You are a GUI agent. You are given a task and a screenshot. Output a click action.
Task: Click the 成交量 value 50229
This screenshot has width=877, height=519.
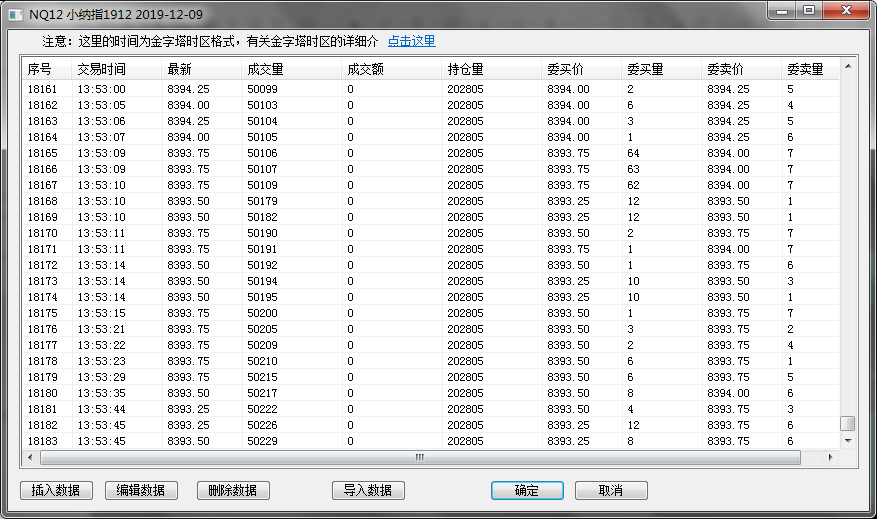point(262,441)
